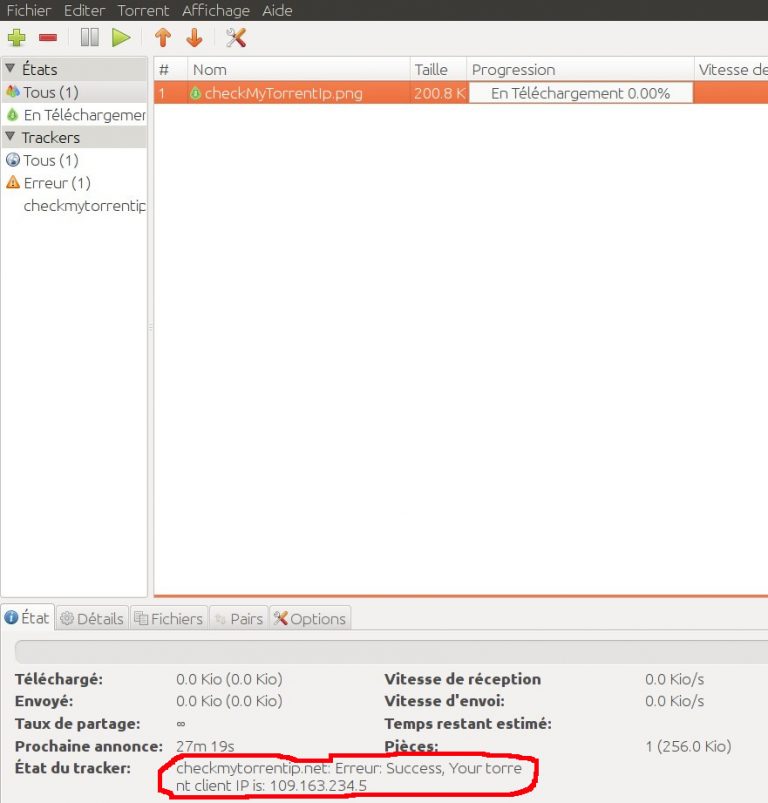Filter trackers by Erreur (1)

coord(74,183)
